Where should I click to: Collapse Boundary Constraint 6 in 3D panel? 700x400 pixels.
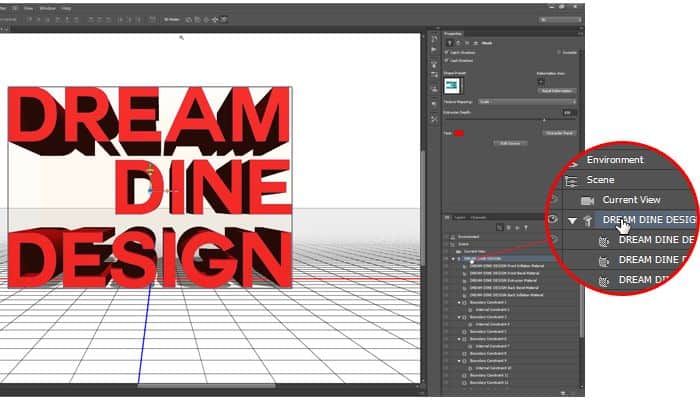[459, 339]
